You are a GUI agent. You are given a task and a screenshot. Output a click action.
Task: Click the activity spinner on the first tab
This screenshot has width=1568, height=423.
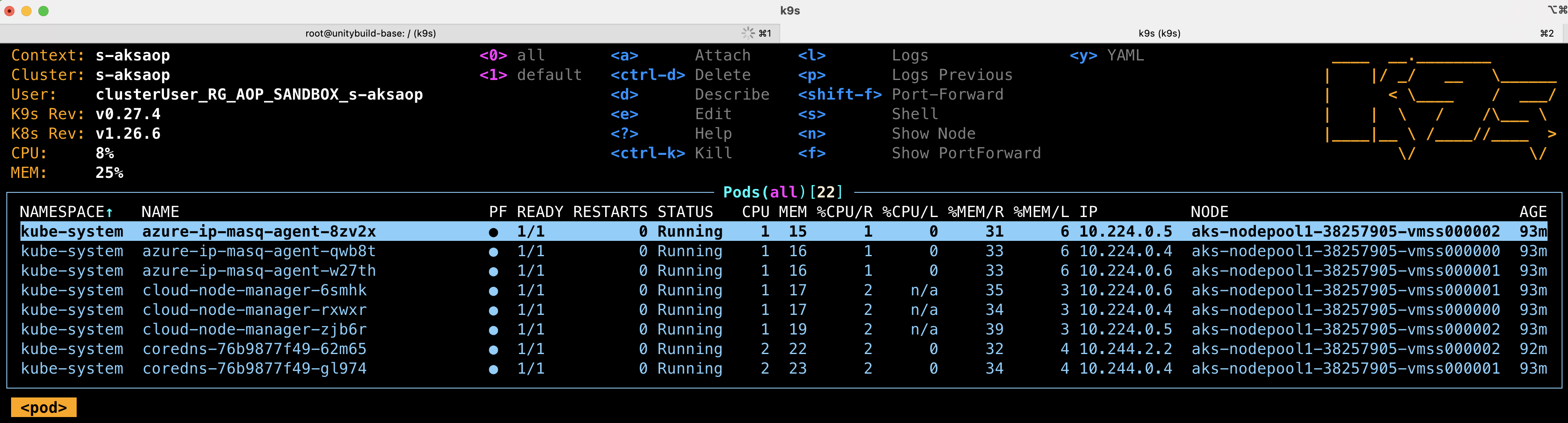point(747,33)
